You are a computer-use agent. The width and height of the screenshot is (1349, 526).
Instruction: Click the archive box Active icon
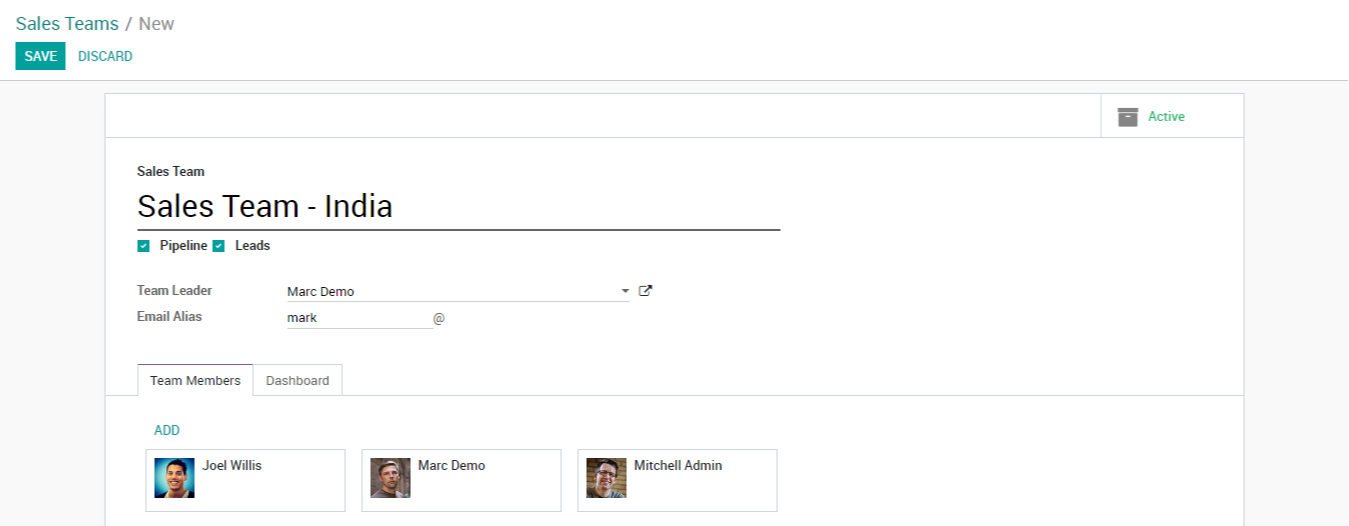pyautogui.click(x=1128, y=117)
